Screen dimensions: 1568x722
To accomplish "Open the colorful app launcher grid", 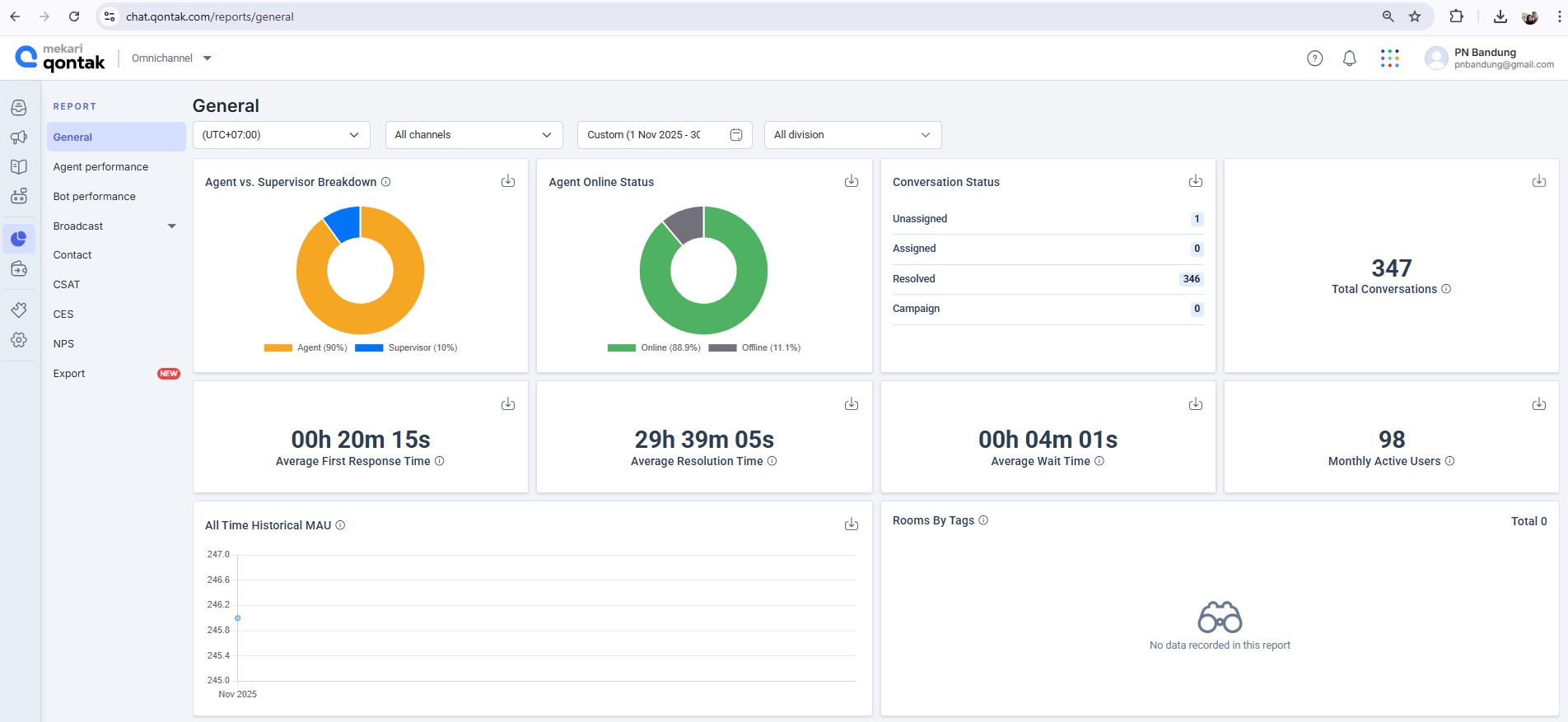I will pyautogui.click(x=1389, y=58).
